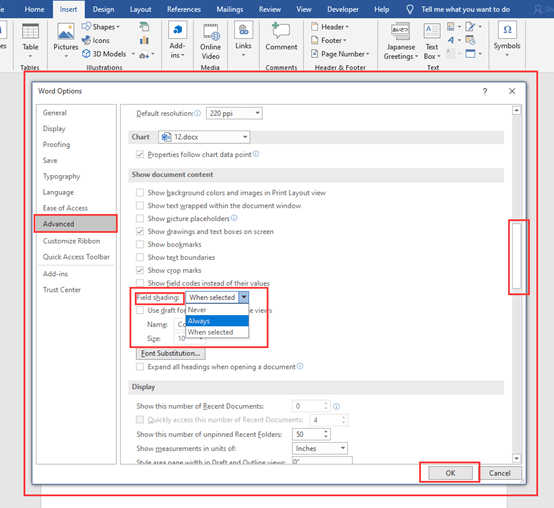Viewport: 554px width, 508px height.
Task: Enable Show picture placeholders
Action: 140,218
